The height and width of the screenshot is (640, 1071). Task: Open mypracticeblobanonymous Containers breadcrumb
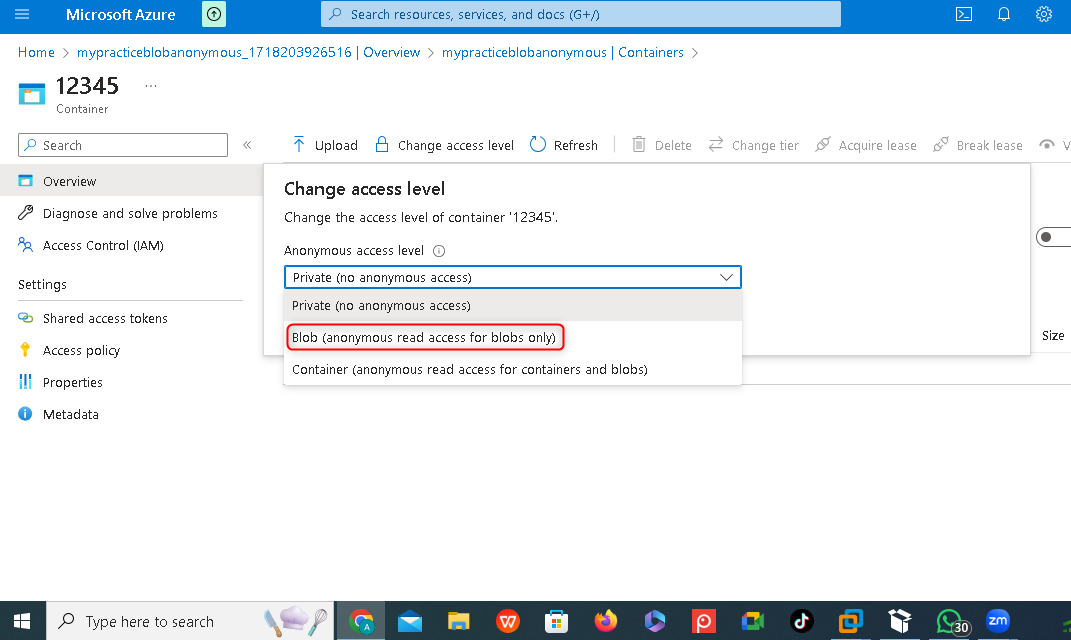(x=563, y=53)
